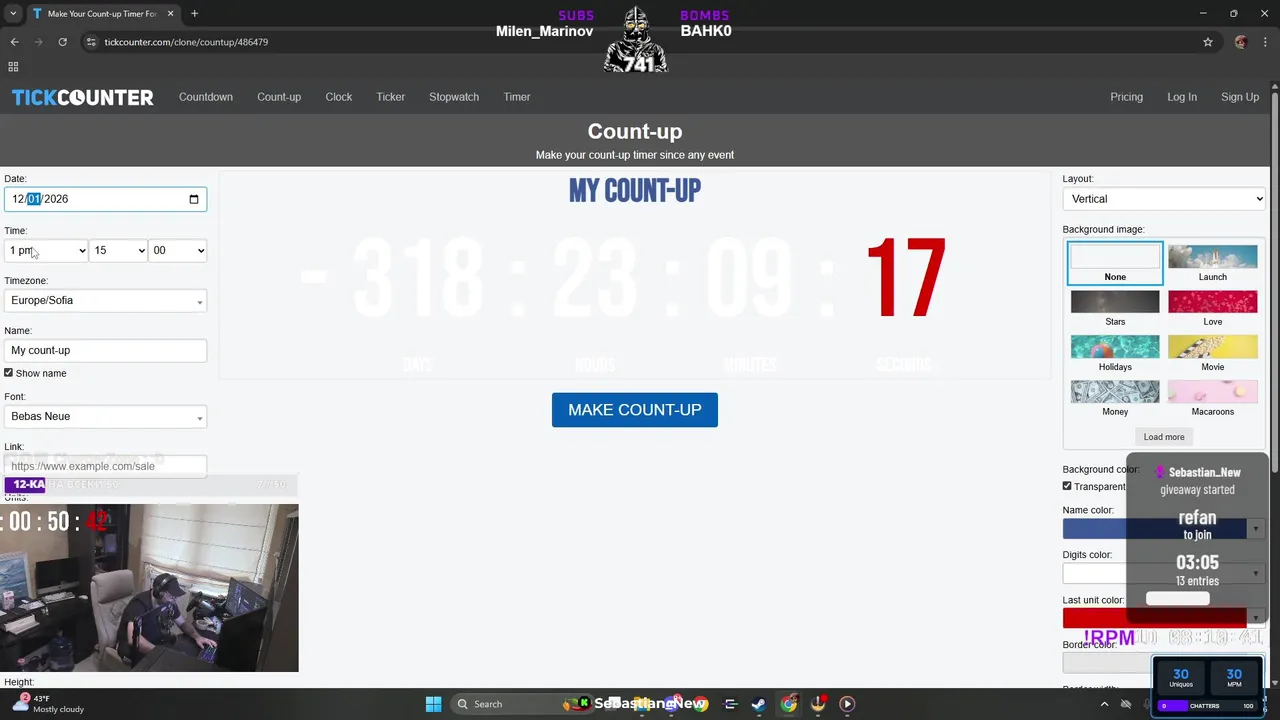Screen dimensions: 1280x720
Task: Open the Chrome profile avatar
Action: point(1241,42)
